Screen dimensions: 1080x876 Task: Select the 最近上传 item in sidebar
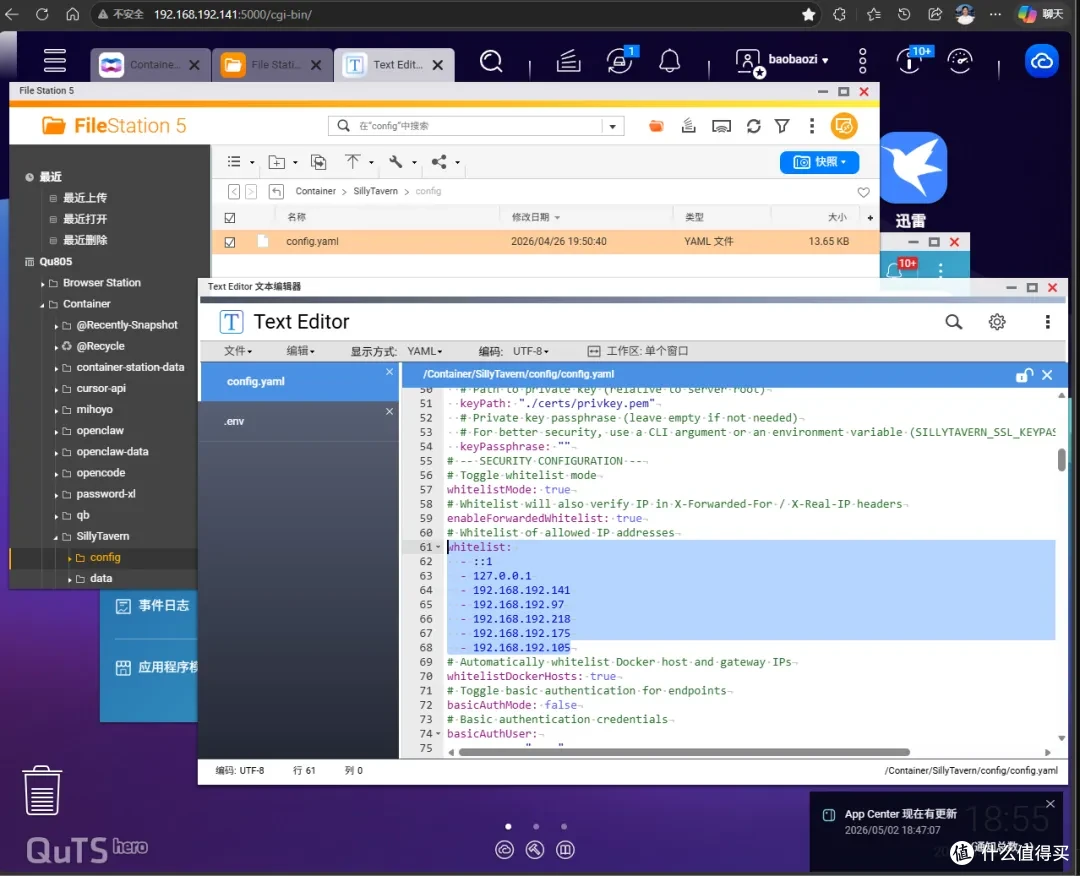tap(85, 198)
